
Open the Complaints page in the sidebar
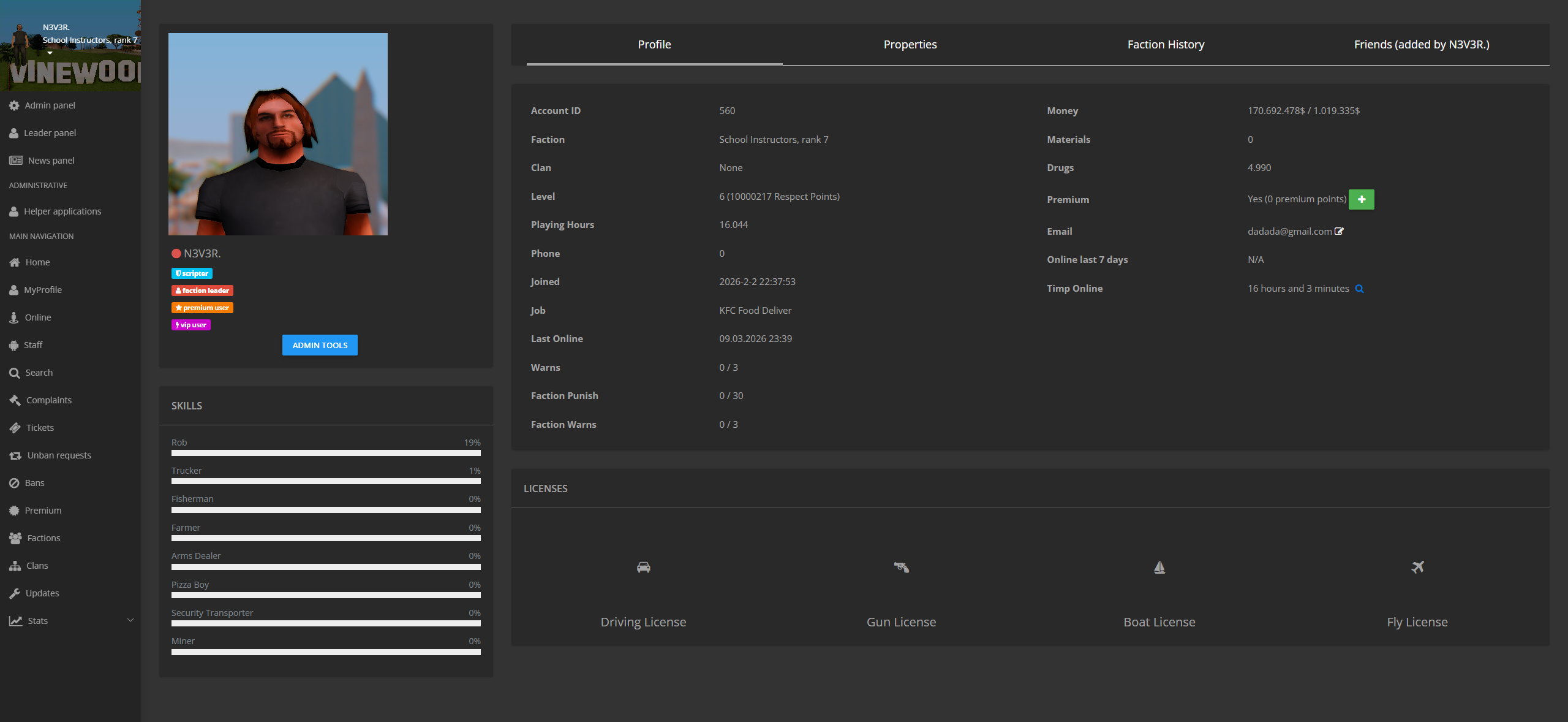[48, 400]
